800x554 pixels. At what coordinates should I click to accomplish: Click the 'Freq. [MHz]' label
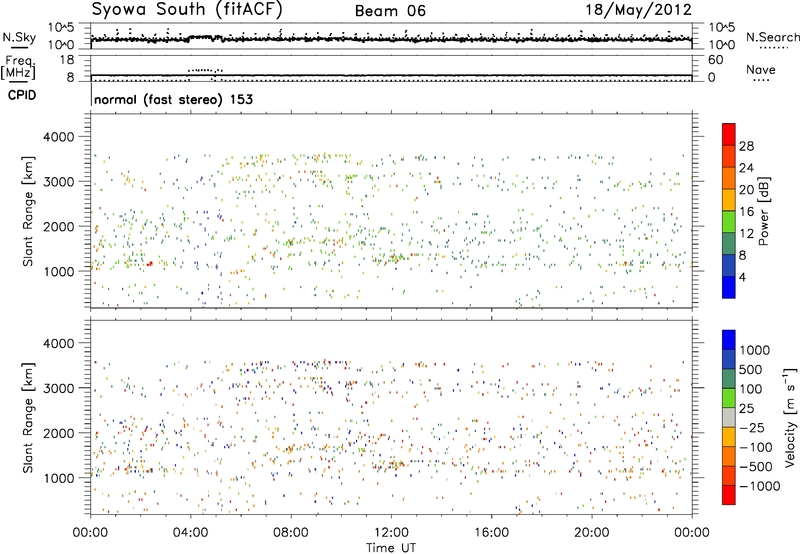click(18, 67)
